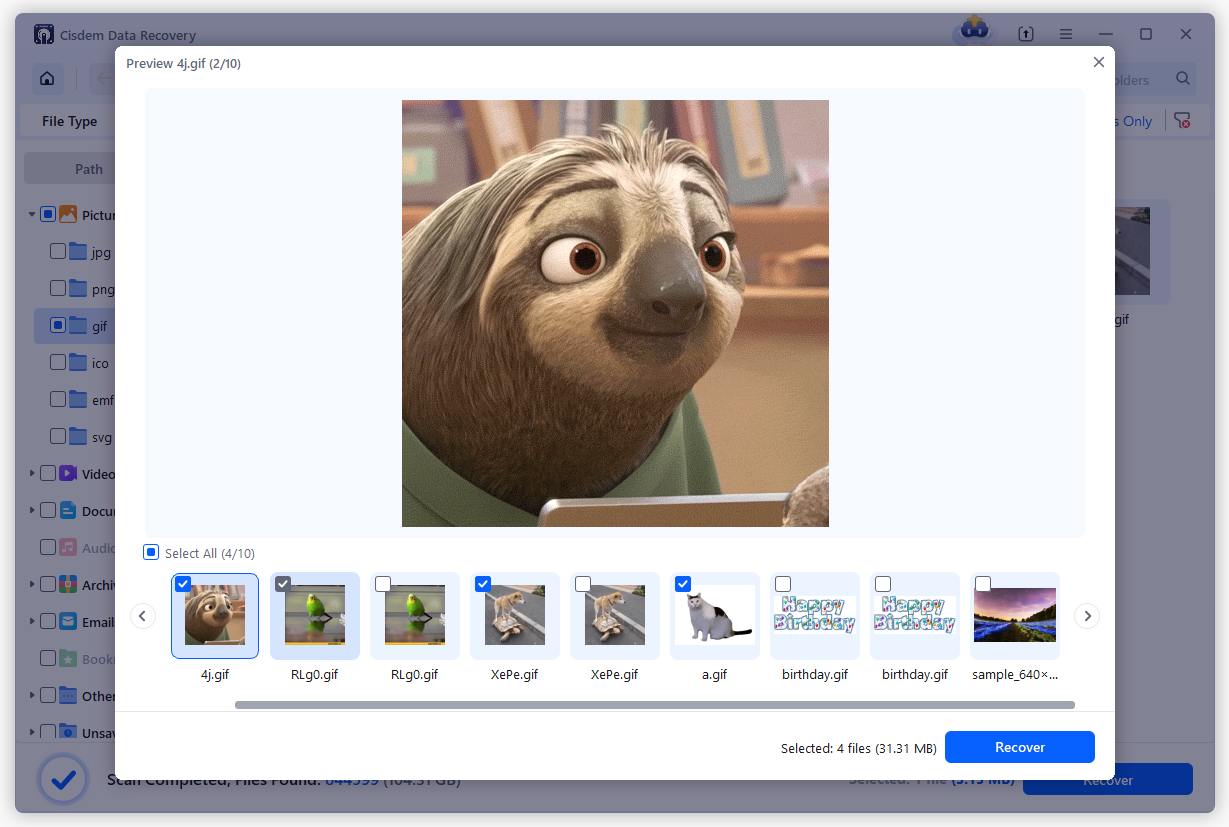Click the Recover button in the preview dialog
The height and width of the screenshot is (827, 1229).
pos(1019,746)
